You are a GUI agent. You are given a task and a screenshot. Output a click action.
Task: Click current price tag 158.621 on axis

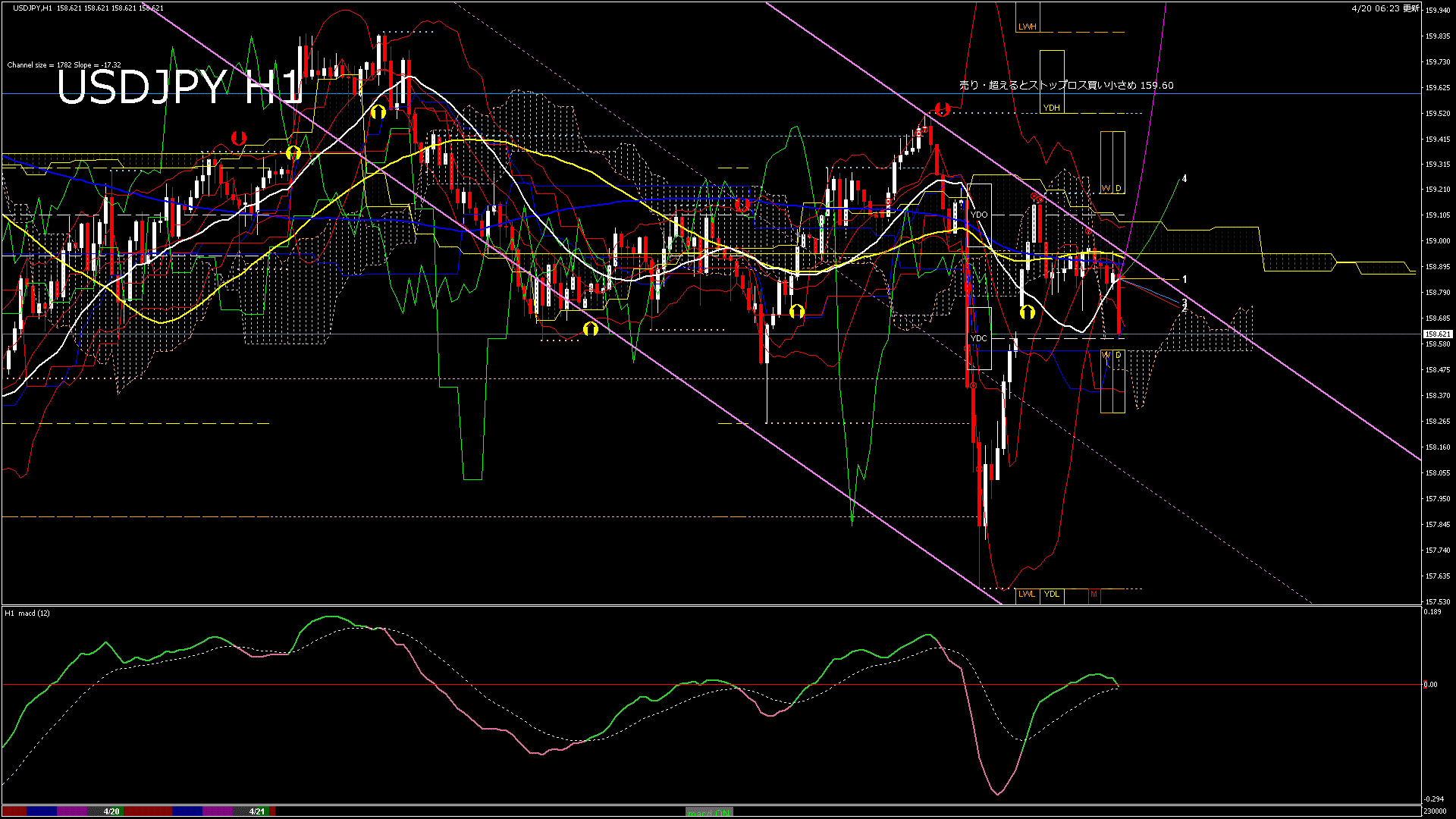(x=1437, y=334)
